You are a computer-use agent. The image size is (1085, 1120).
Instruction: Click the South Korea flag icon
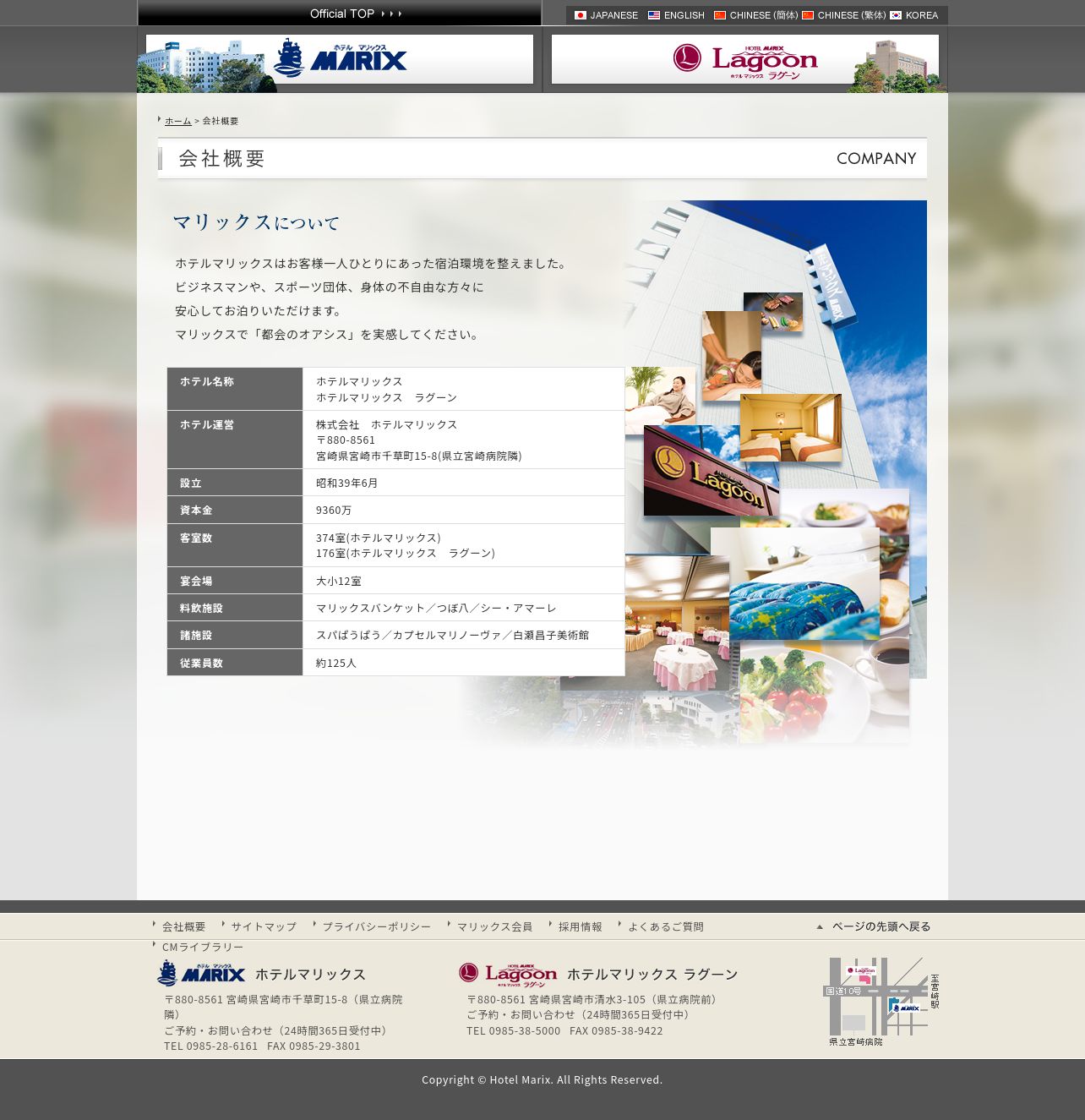coord(896,15)
